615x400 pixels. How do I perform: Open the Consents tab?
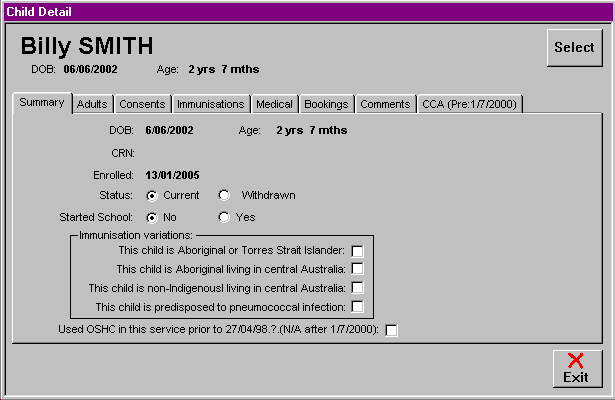(x=142, y=104)
